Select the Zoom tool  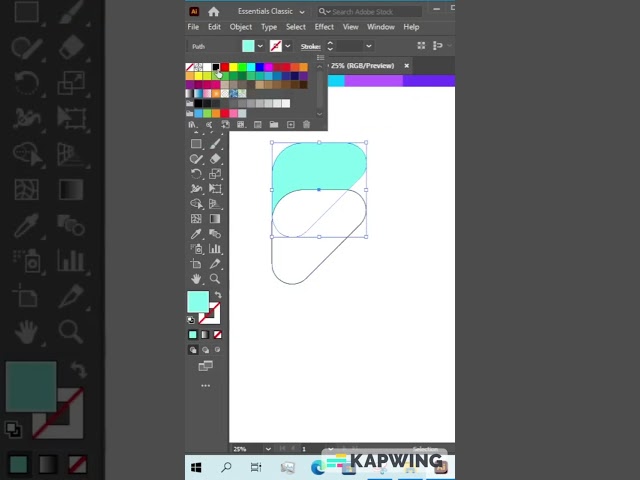pyautogui.click(x=215, y=279)
